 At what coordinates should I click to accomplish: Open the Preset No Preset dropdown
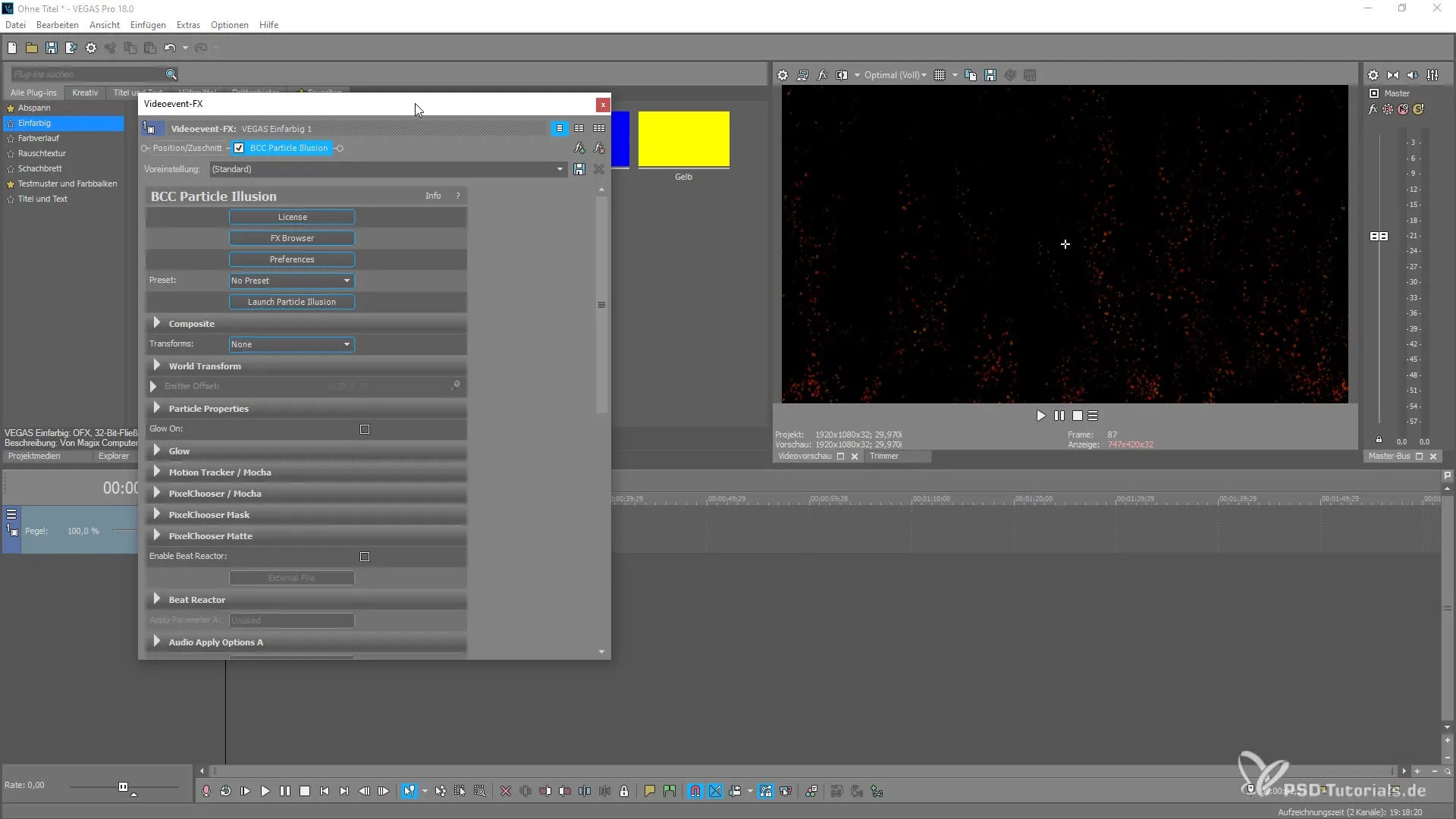pos(292,281)
